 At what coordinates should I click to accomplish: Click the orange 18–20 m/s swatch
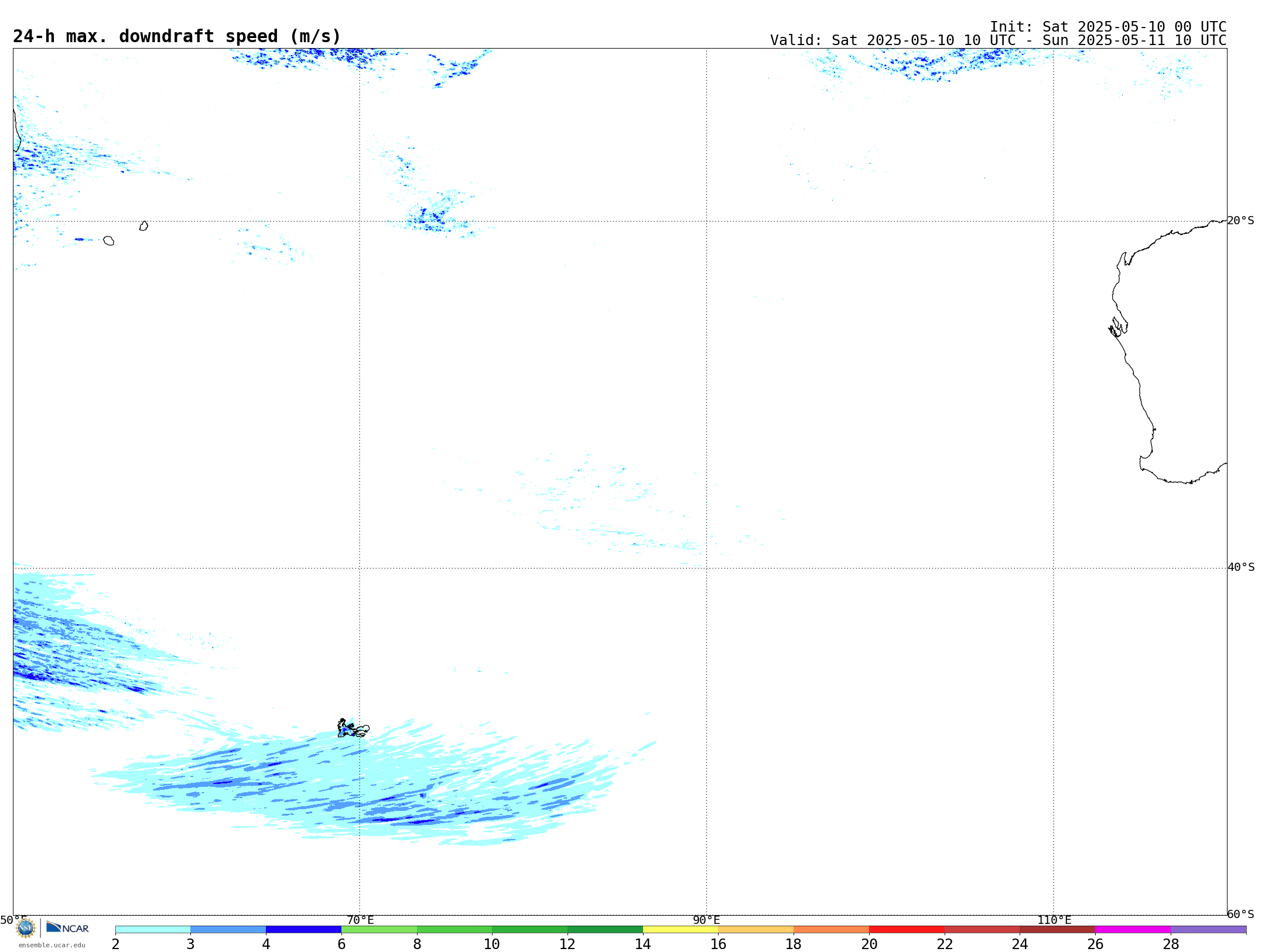point(832,930)
